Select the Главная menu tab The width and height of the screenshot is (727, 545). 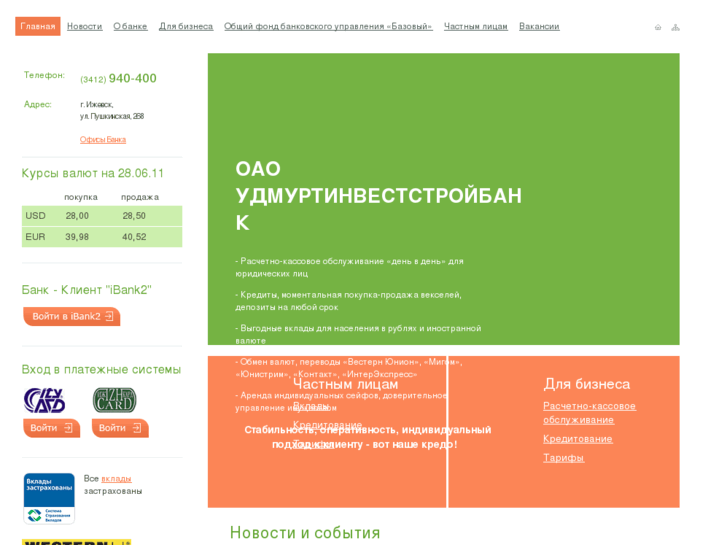point(38,26)
